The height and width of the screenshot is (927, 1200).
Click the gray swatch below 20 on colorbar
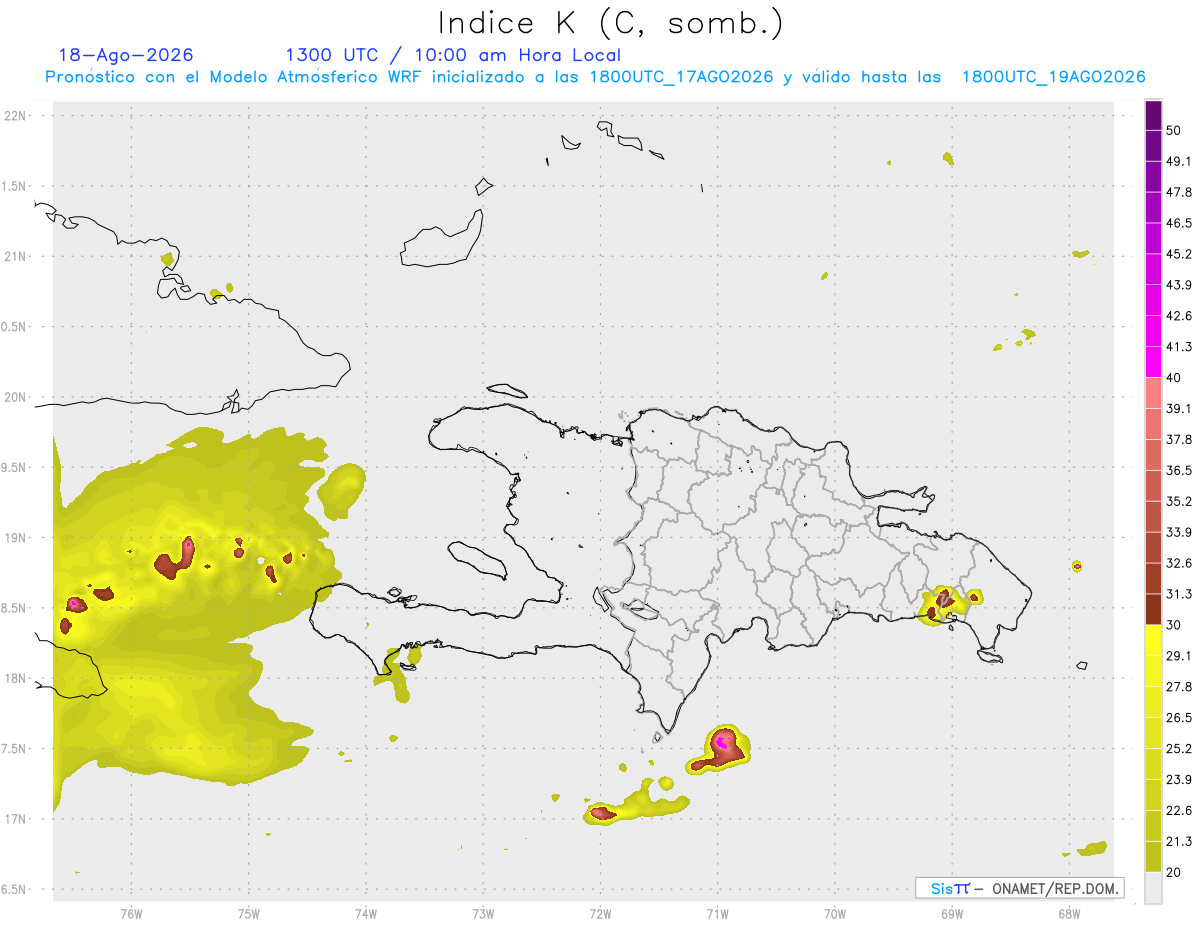(1153, 888)
